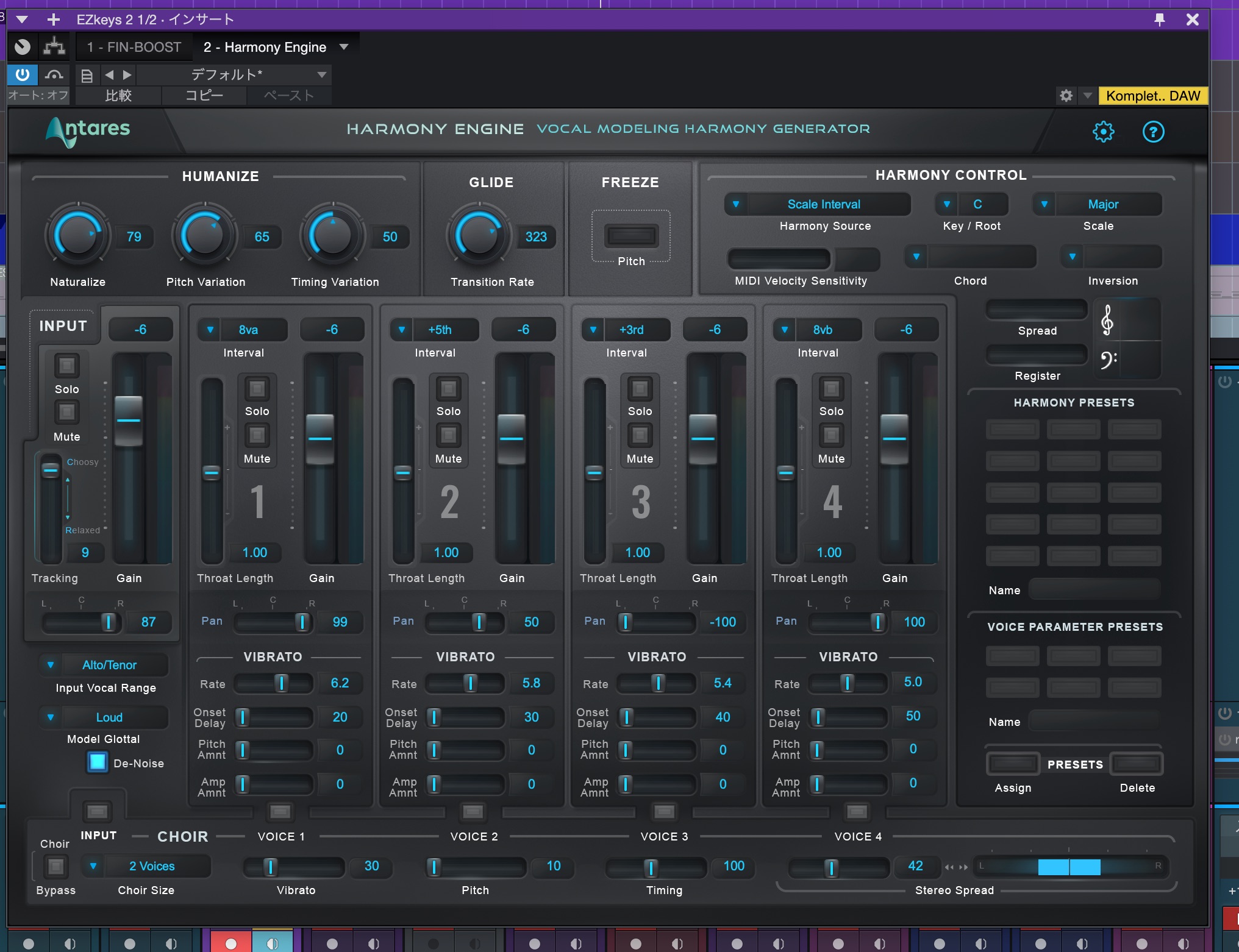Switch to 1 - FIN-BOOST insert tab
This screenshot has height=952, width=1239.
[x=134, y=47]
